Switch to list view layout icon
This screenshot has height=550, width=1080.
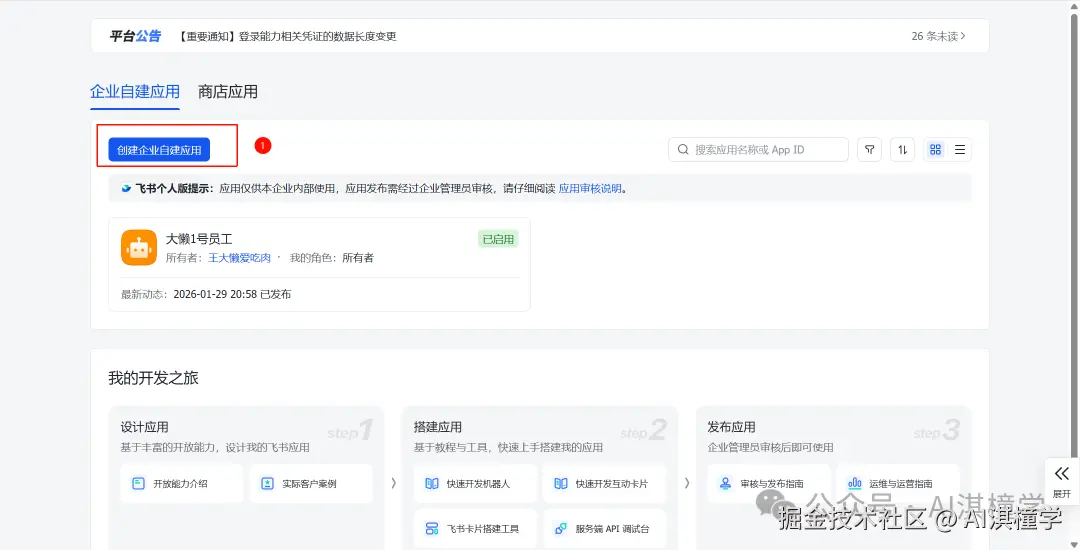[x=959, y=149]
